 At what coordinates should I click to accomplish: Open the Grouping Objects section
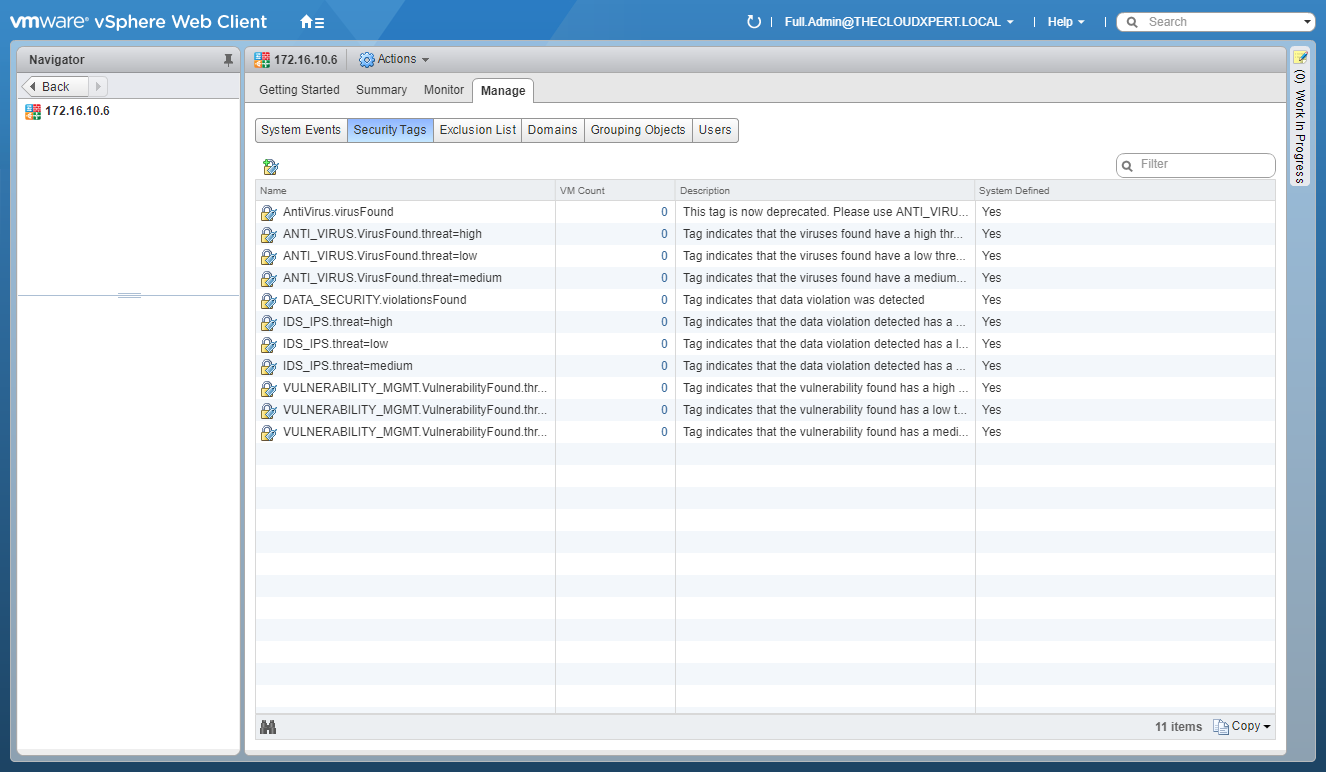tap(638, 130)
